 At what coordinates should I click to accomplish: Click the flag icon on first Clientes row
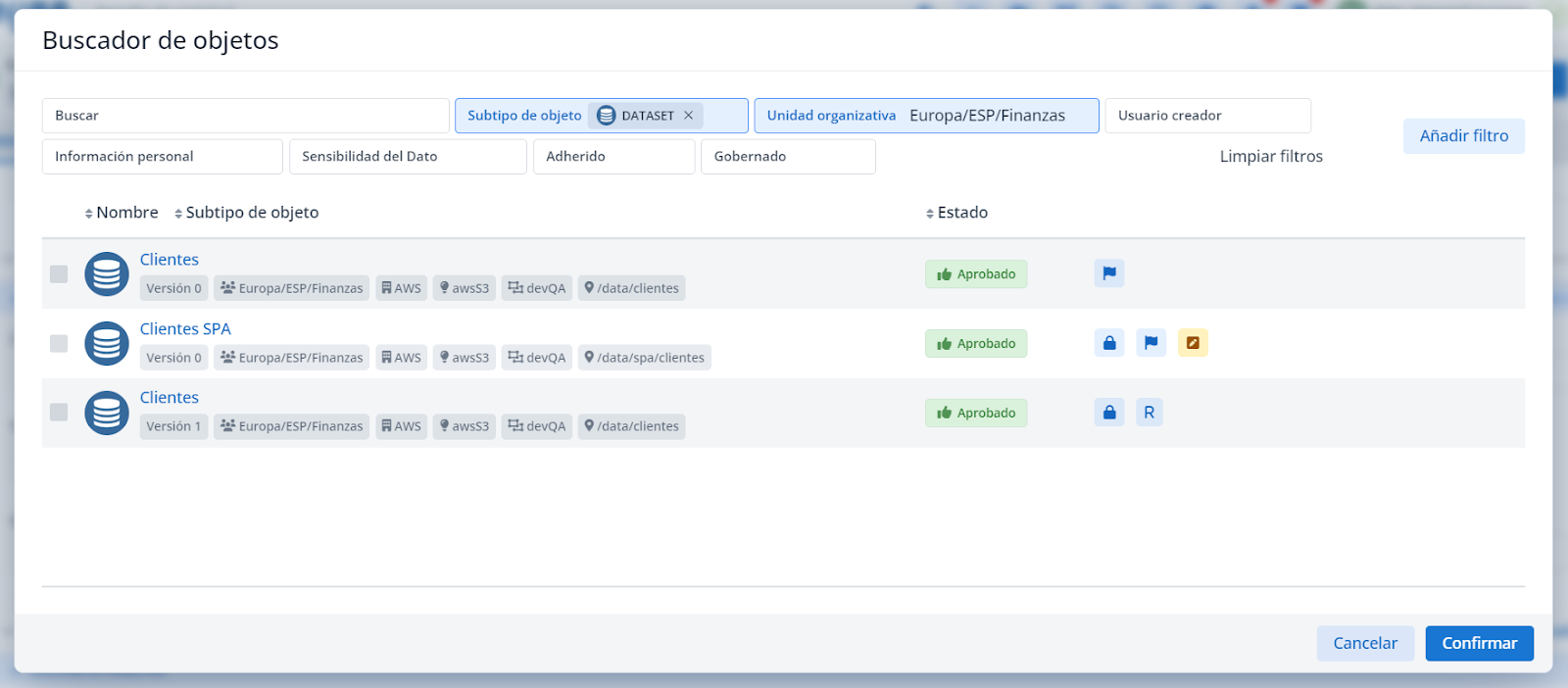[x=1108, y=273]
